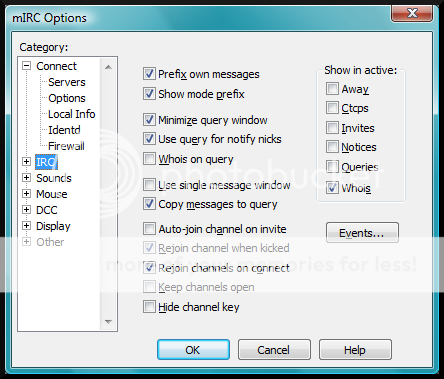Toggle Rejoin channel when kicked

pyautogui.click(x=149, y=248)
